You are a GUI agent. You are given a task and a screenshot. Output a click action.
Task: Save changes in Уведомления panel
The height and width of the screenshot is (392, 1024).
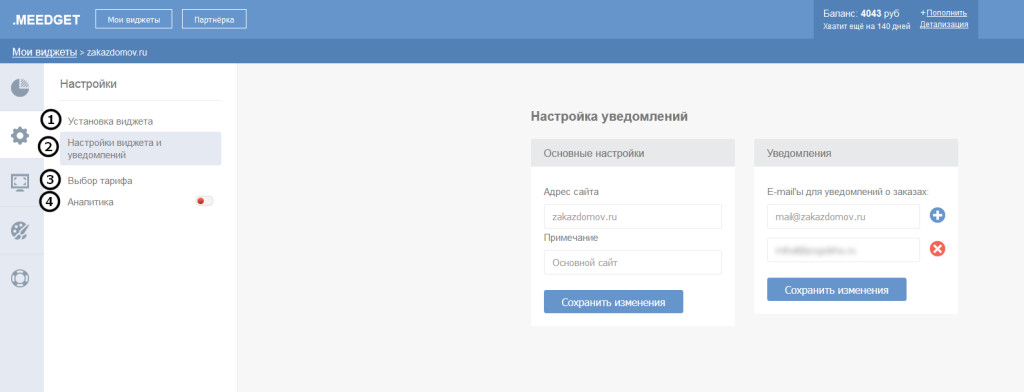pos(837,289)
